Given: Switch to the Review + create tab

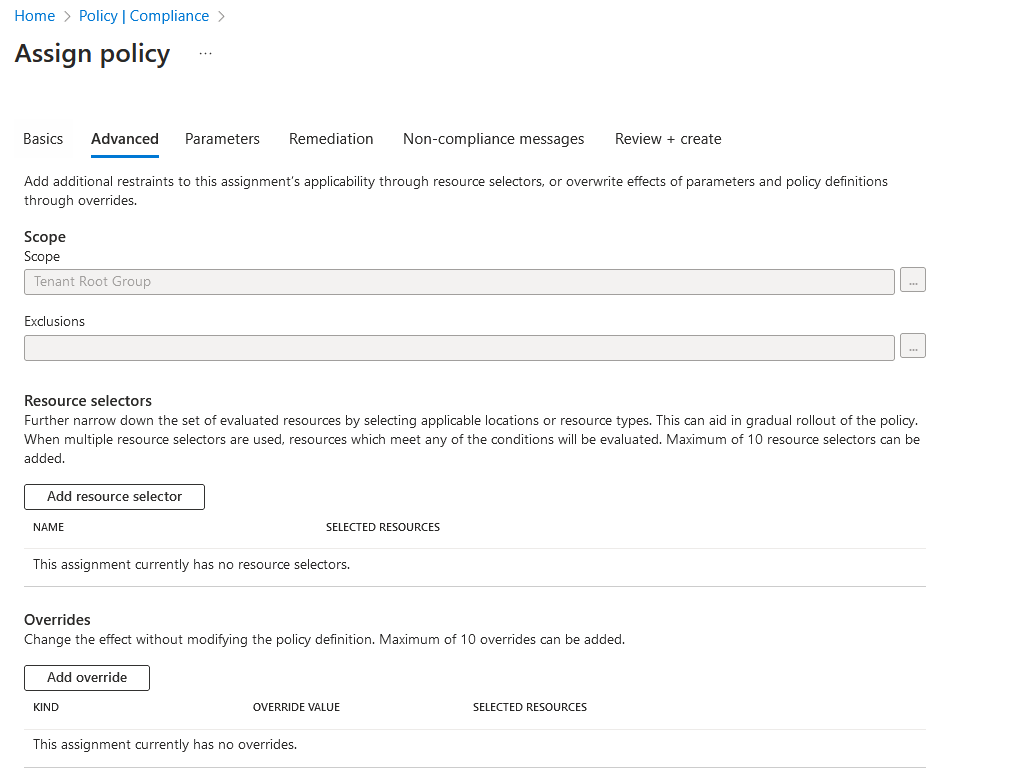Looking at the screenshot, I should (667, 139).
